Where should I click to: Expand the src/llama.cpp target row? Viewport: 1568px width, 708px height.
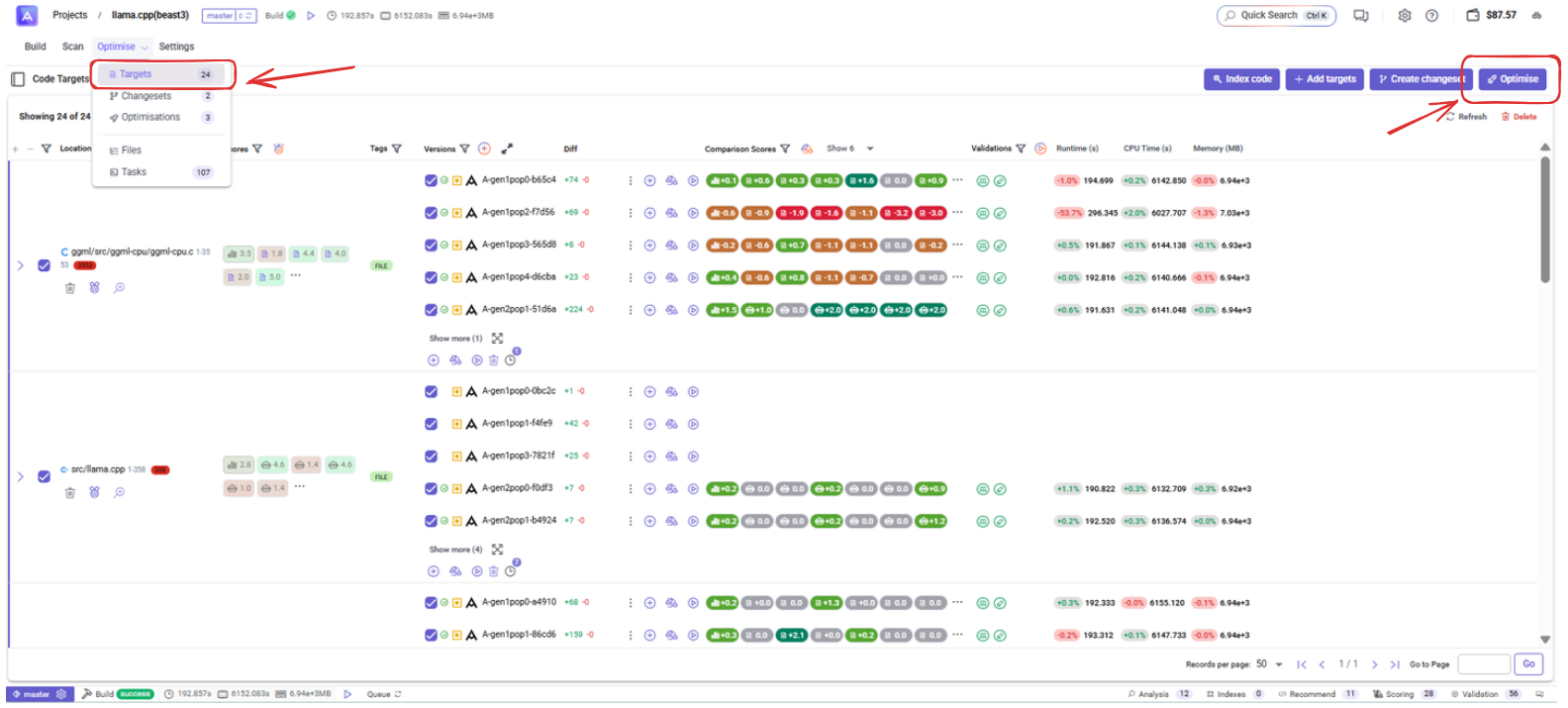[x=20, y=476]
